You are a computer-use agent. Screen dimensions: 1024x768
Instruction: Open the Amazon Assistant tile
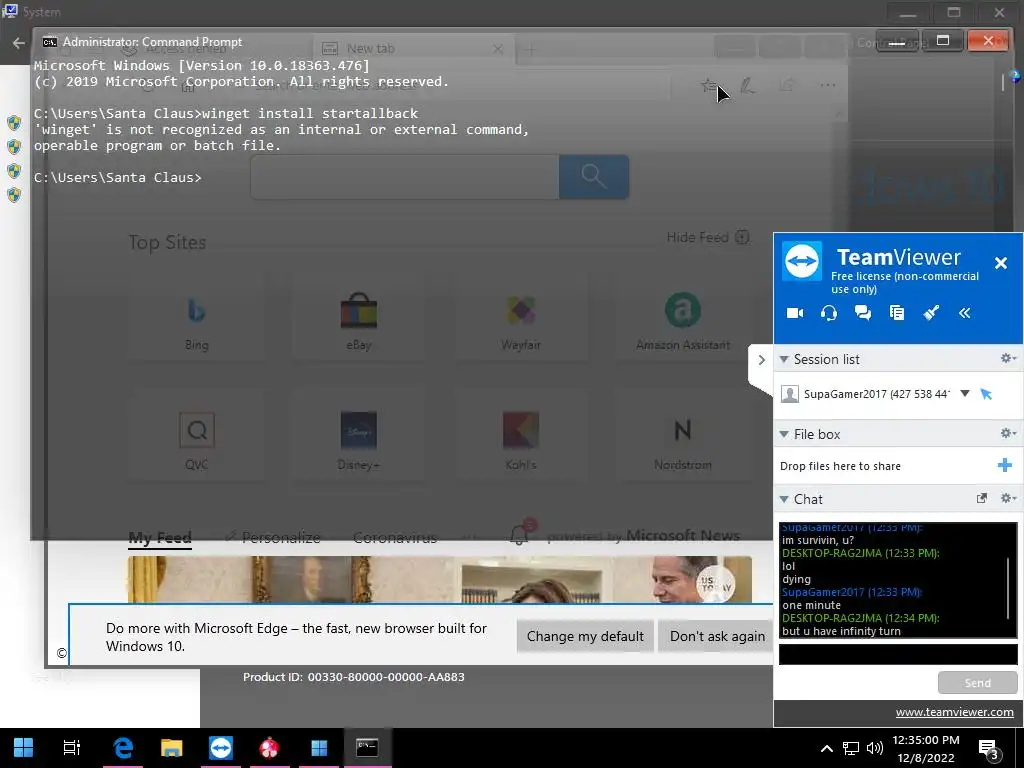click(682, 321)
